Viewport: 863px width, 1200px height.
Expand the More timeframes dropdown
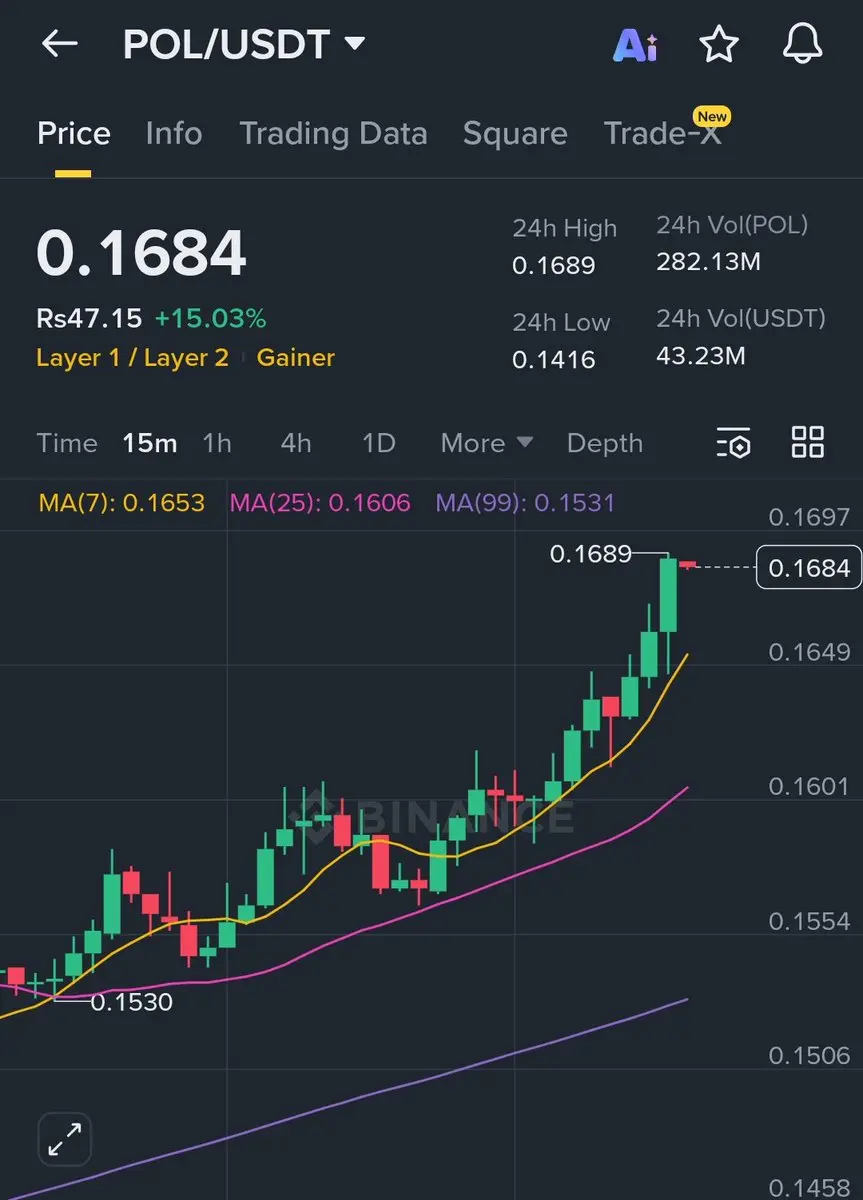tap(486, 443)
